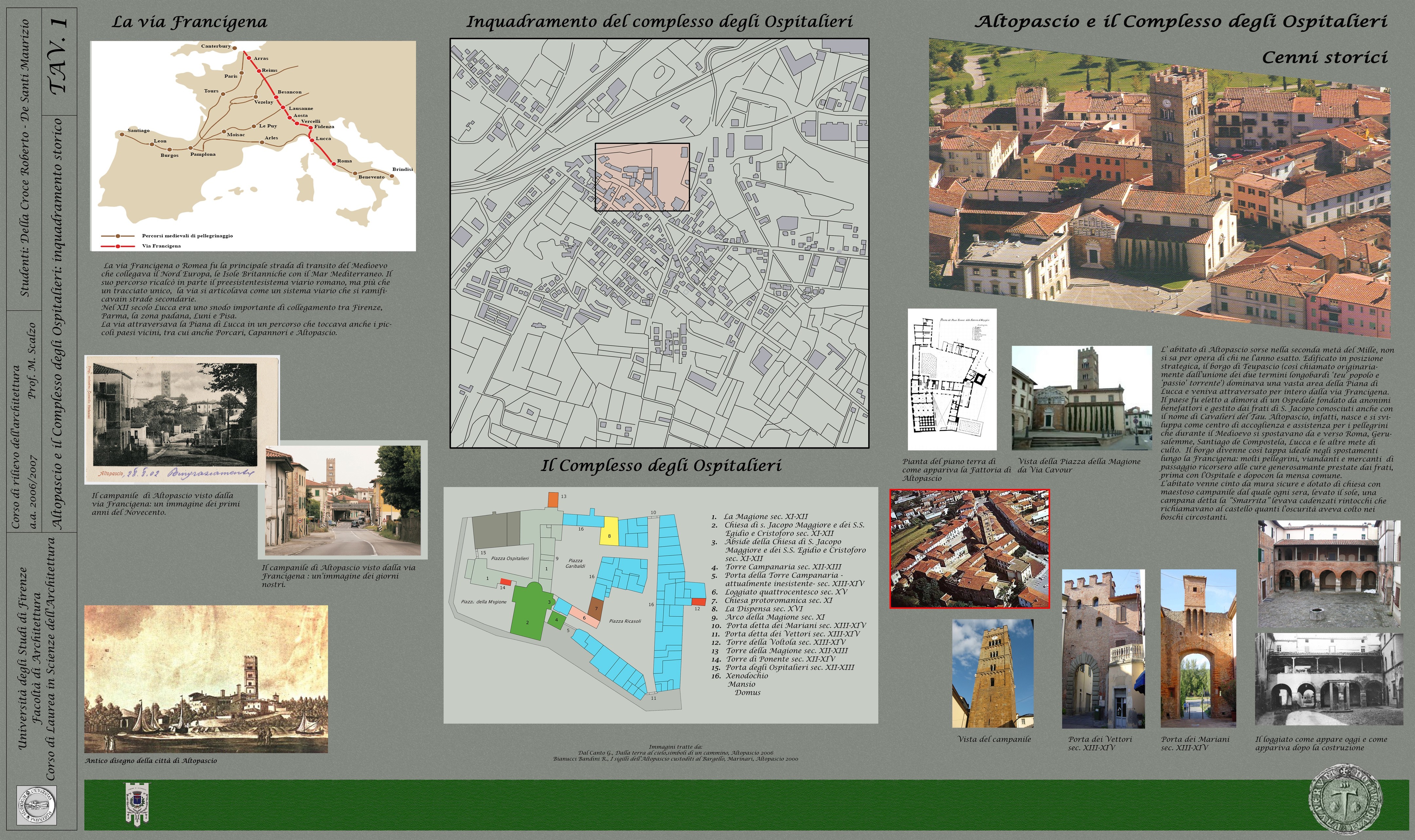Click the red Via Francigena legend line
This screenshot has height=840, width=1415.
pos(118,246)
